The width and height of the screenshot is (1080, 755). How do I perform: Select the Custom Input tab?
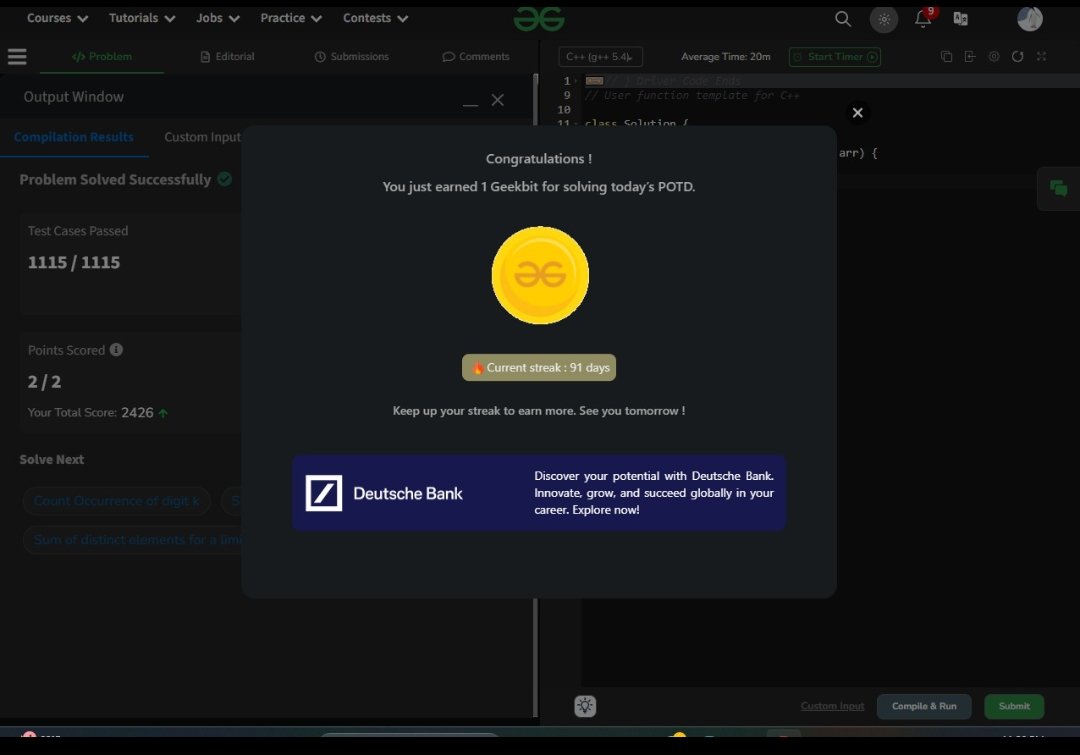point(202,137)
